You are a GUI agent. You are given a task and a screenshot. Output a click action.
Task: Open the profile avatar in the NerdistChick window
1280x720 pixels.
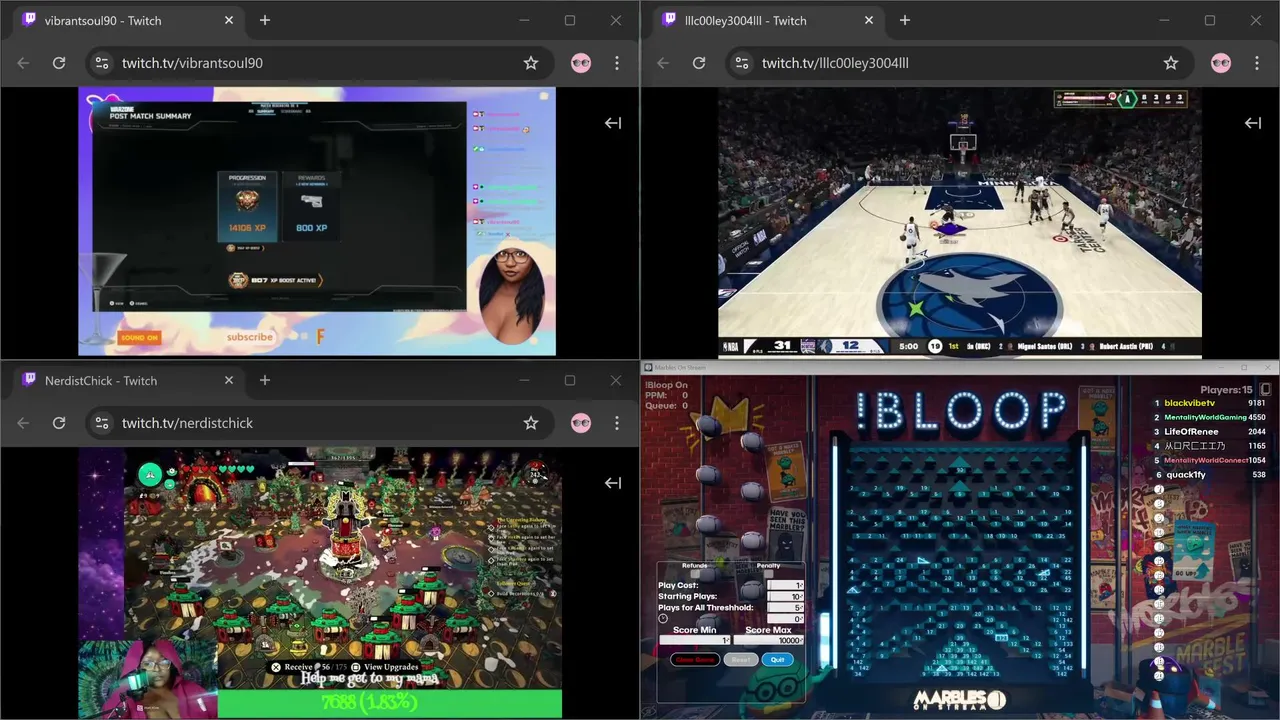pos(581,423)
